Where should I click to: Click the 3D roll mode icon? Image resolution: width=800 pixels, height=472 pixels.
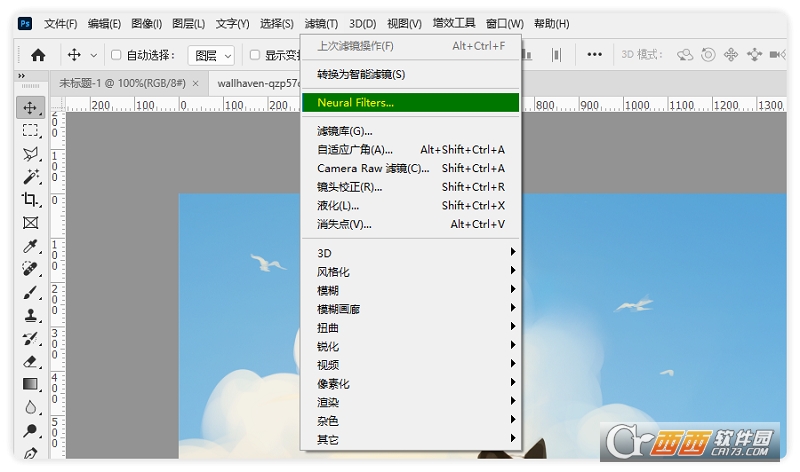coord(708,55)
